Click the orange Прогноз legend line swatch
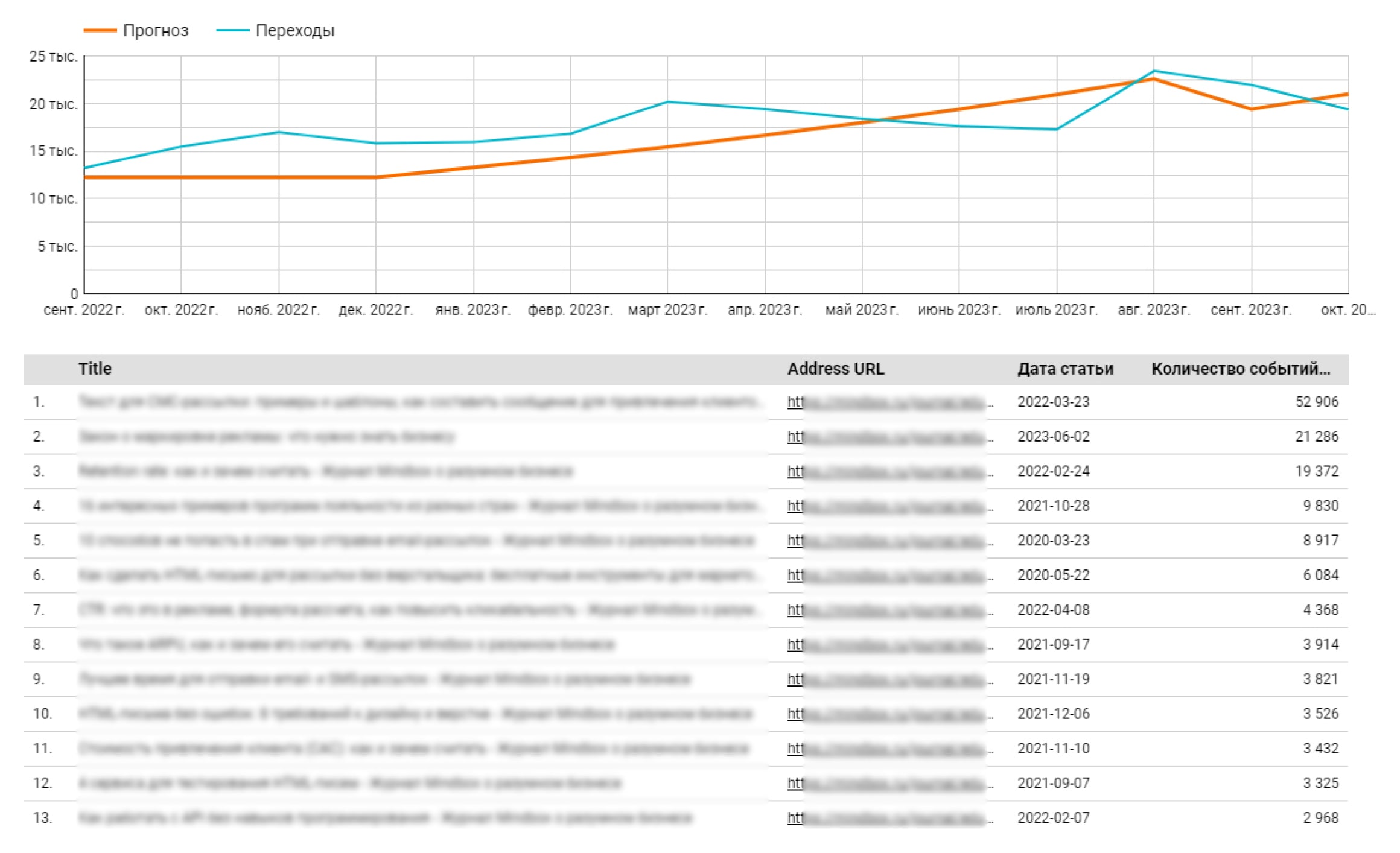 click(100, 30)
